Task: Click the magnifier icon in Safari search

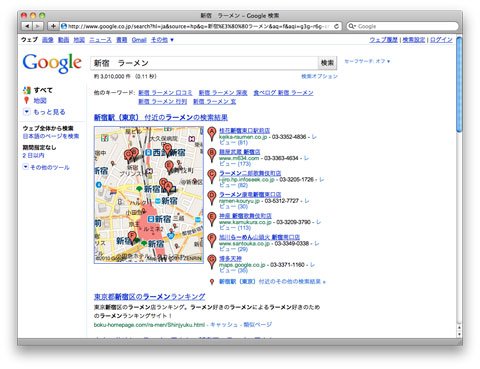Action: (351, 26)
